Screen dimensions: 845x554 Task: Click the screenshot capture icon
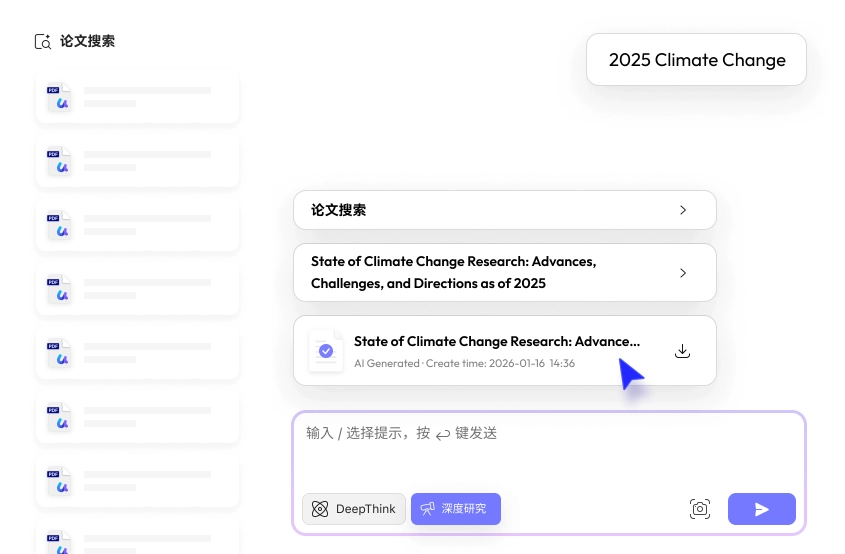(700, 509)
